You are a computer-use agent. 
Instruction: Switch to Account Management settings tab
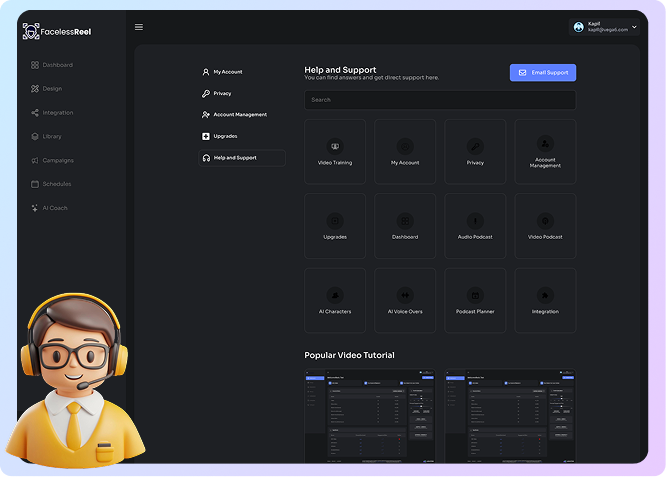coord(239,115)
